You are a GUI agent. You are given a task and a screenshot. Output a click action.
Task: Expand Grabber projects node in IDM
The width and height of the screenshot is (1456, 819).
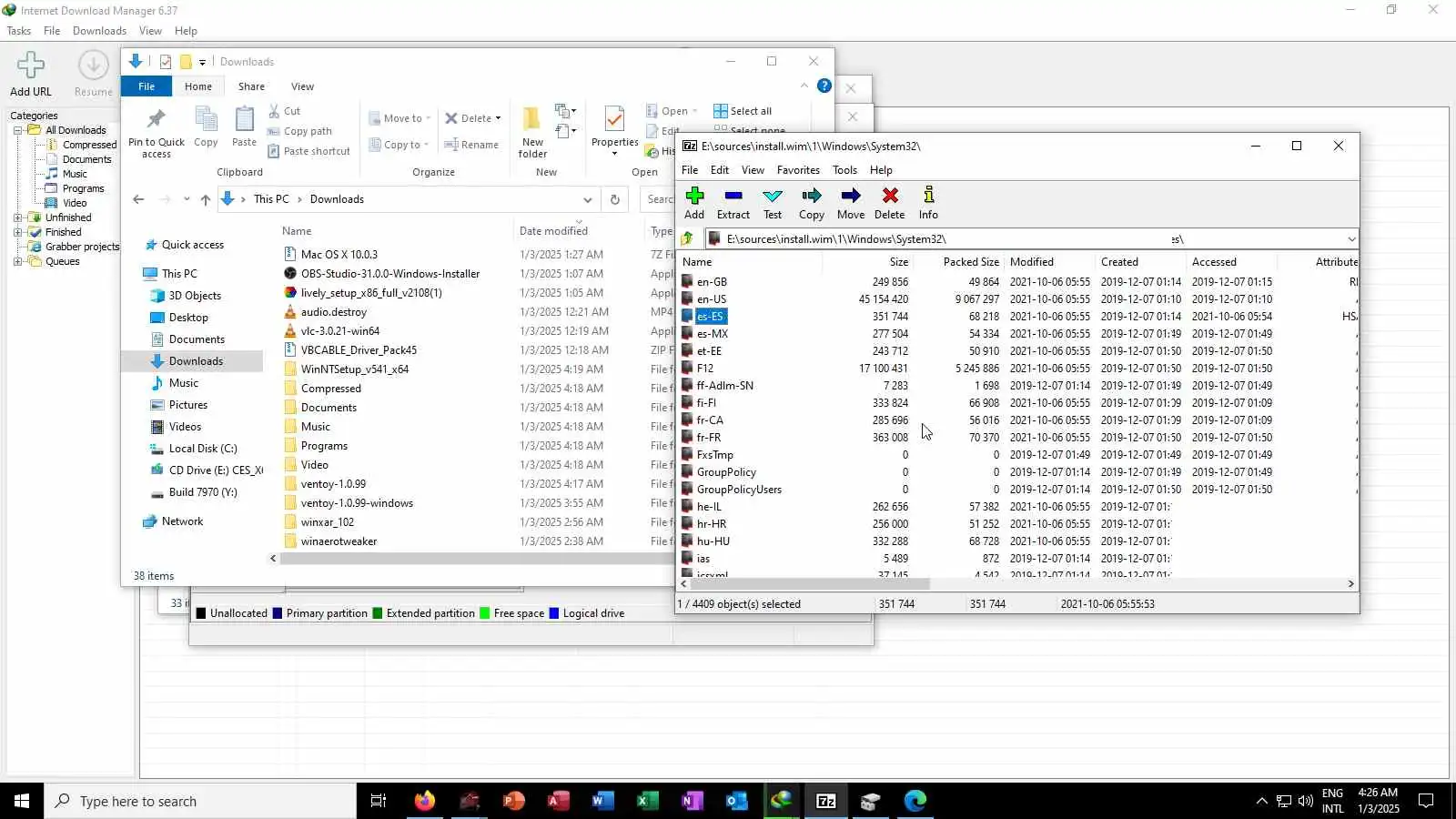point(17,247)
